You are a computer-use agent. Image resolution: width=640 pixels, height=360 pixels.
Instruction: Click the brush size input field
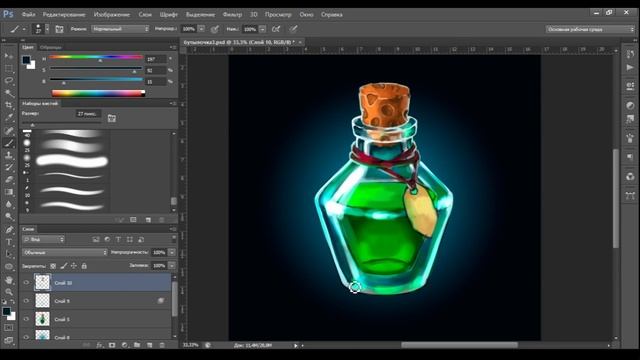tap(88, 114)
